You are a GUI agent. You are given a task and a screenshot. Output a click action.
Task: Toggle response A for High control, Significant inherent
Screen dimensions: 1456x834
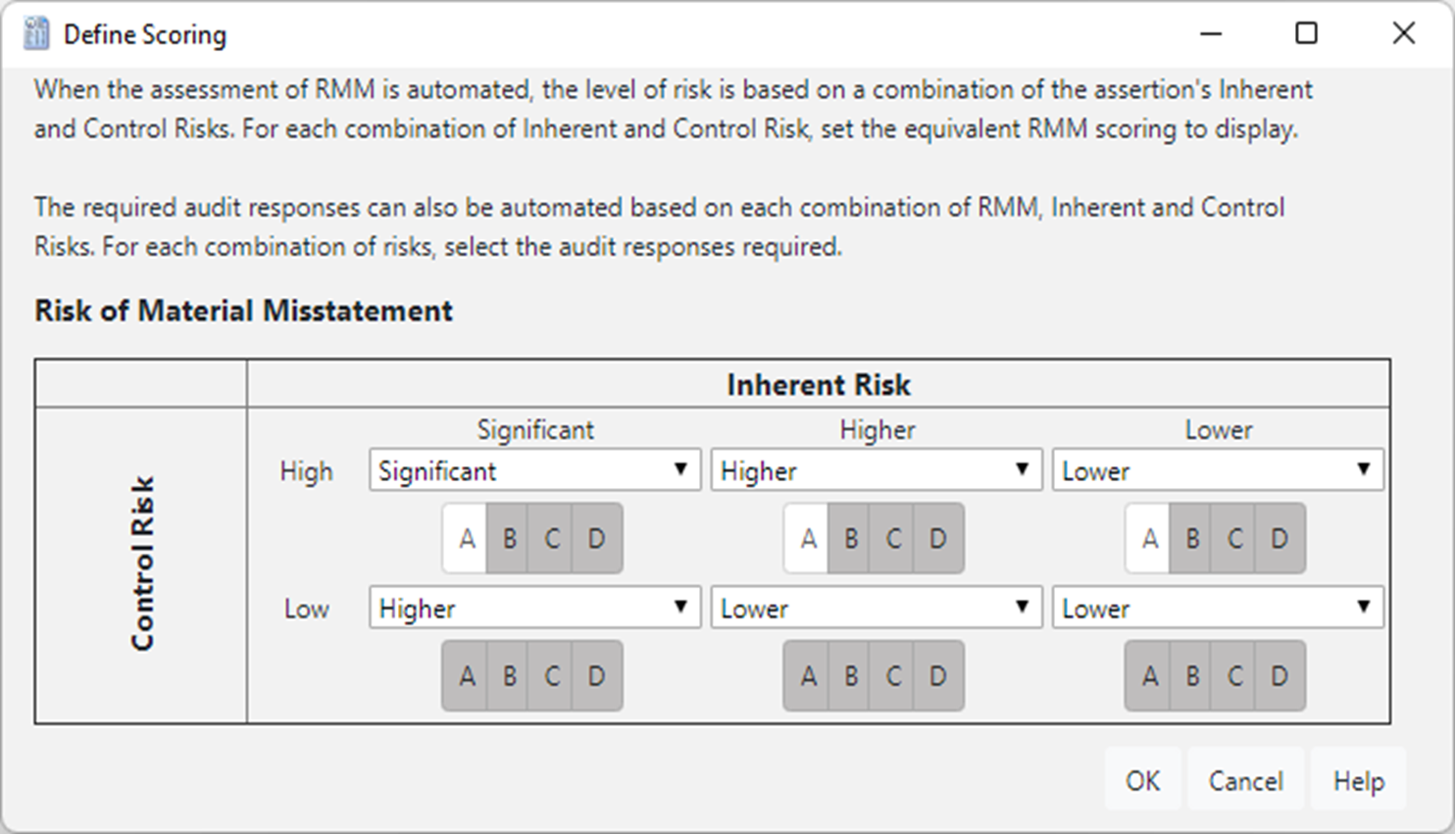click(x=467, y=538)
